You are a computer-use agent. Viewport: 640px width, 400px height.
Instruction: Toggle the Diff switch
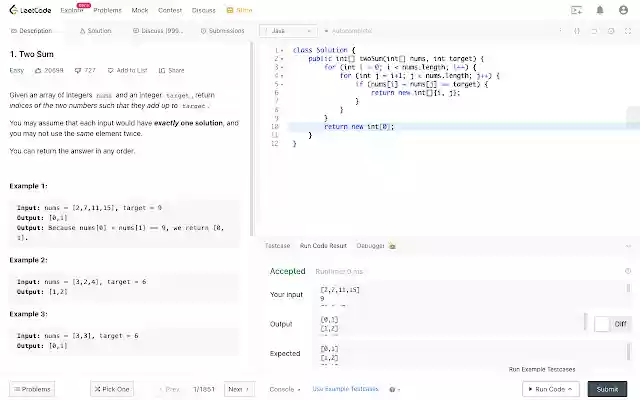[602, 324]
